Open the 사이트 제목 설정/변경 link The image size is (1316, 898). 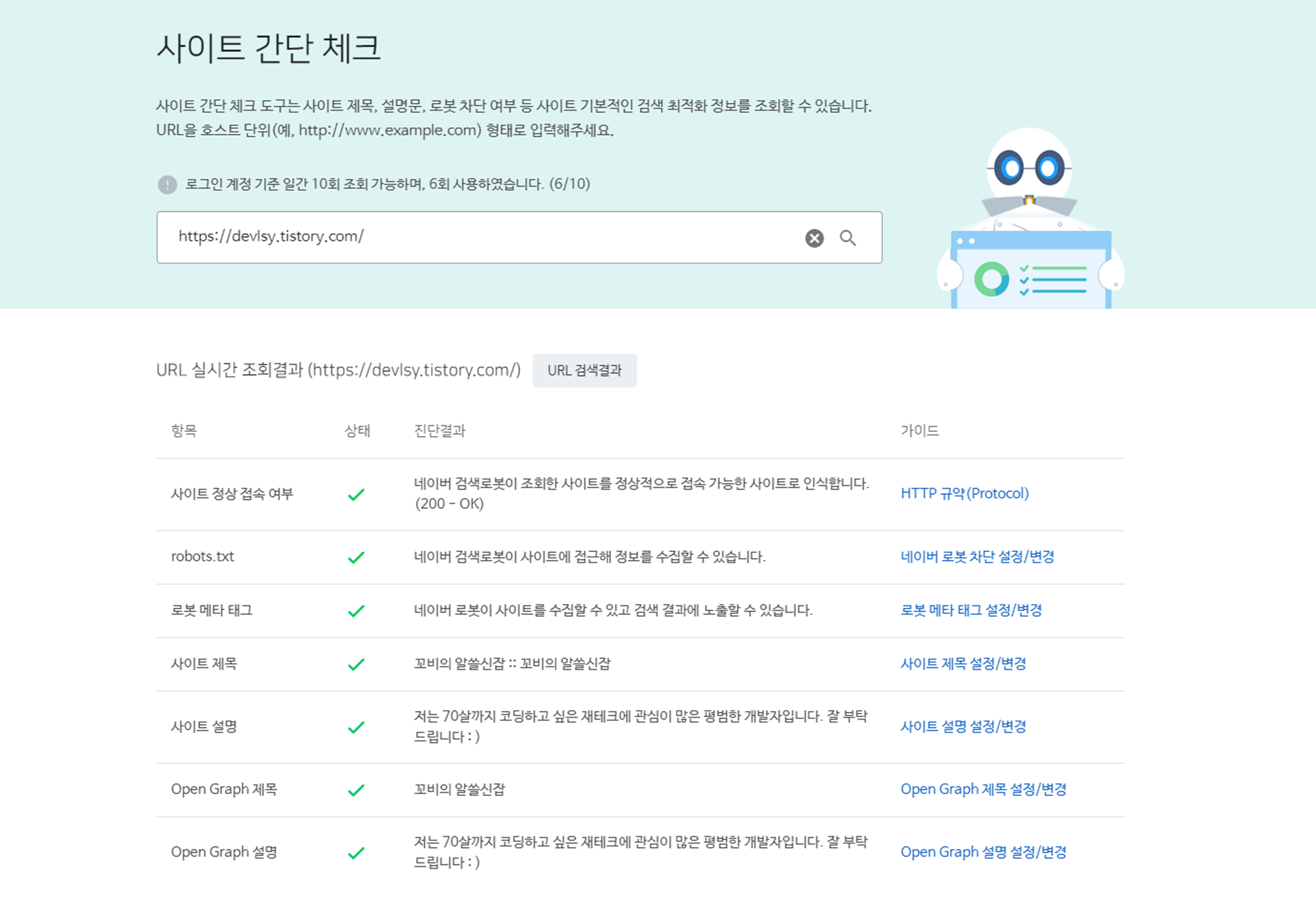(963, 663)
